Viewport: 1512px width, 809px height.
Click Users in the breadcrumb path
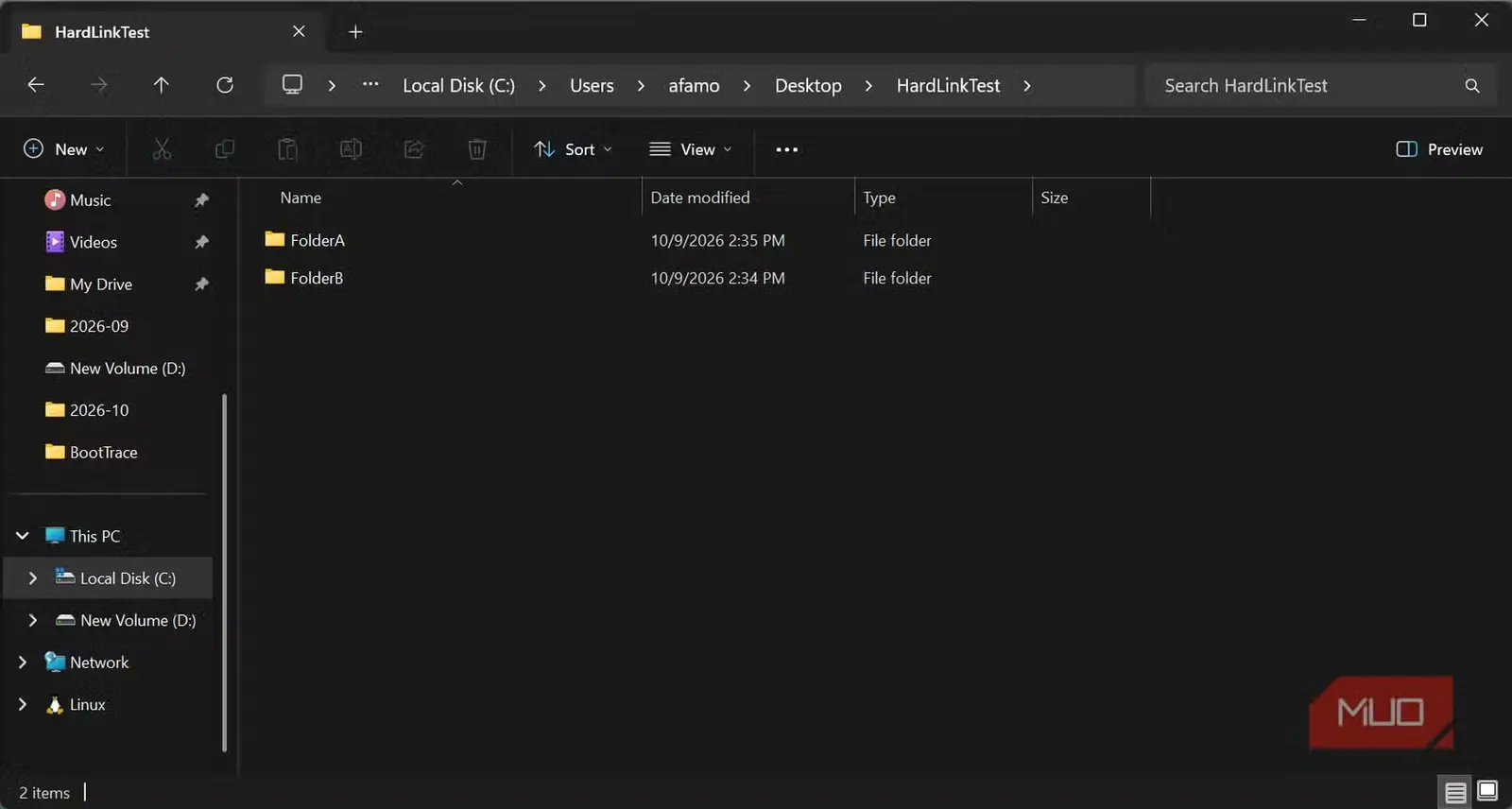coord(592,86)
